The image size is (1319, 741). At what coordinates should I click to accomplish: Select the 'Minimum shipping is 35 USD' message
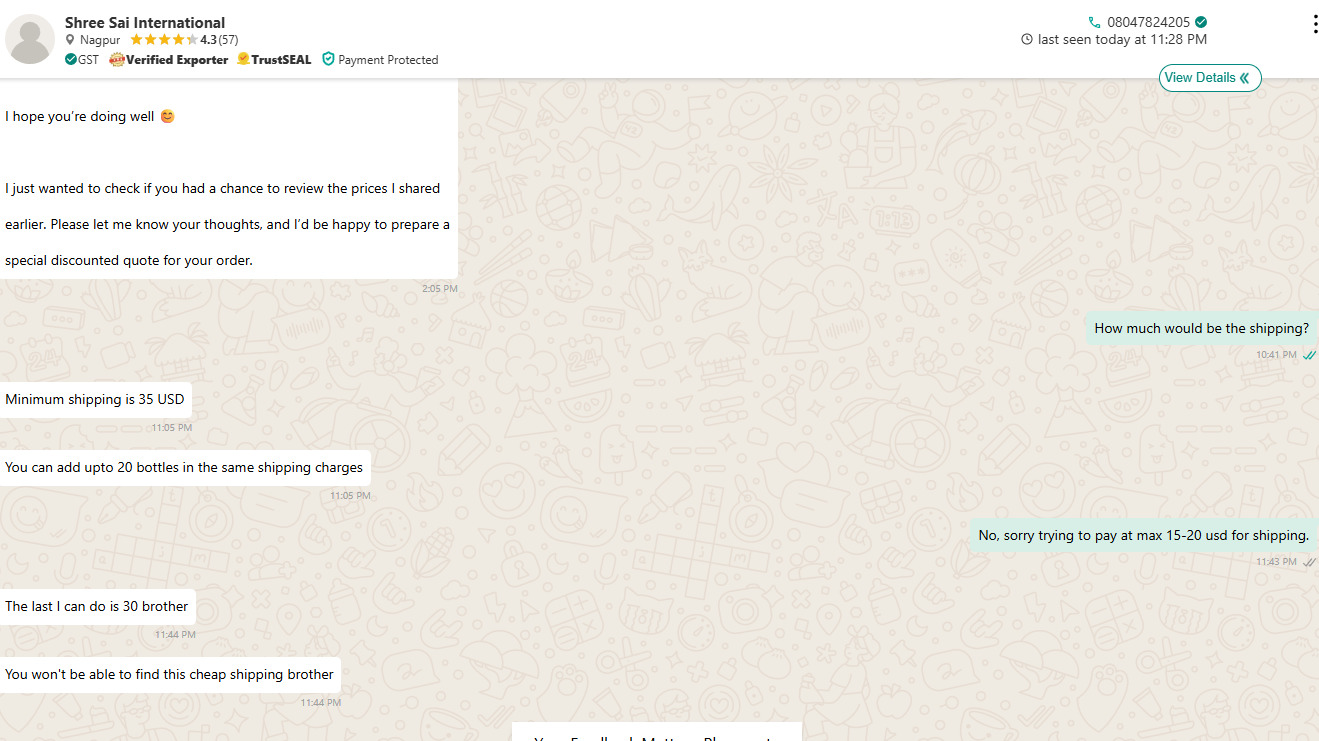coord(95,399)
